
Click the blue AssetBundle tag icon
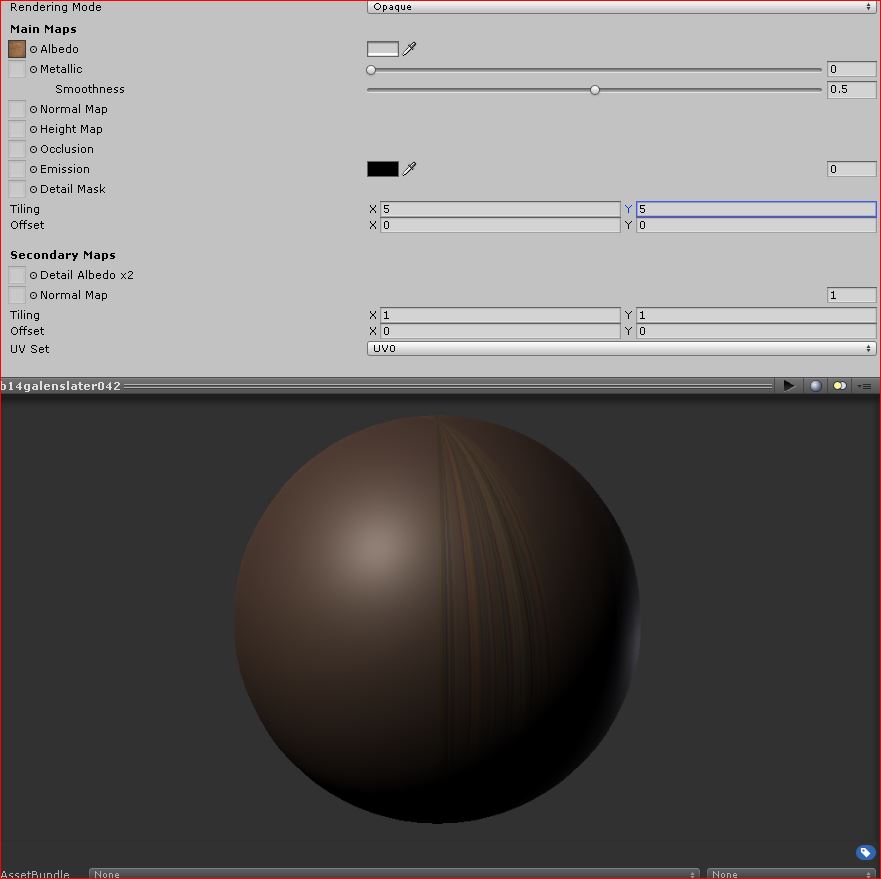(864, 852)
